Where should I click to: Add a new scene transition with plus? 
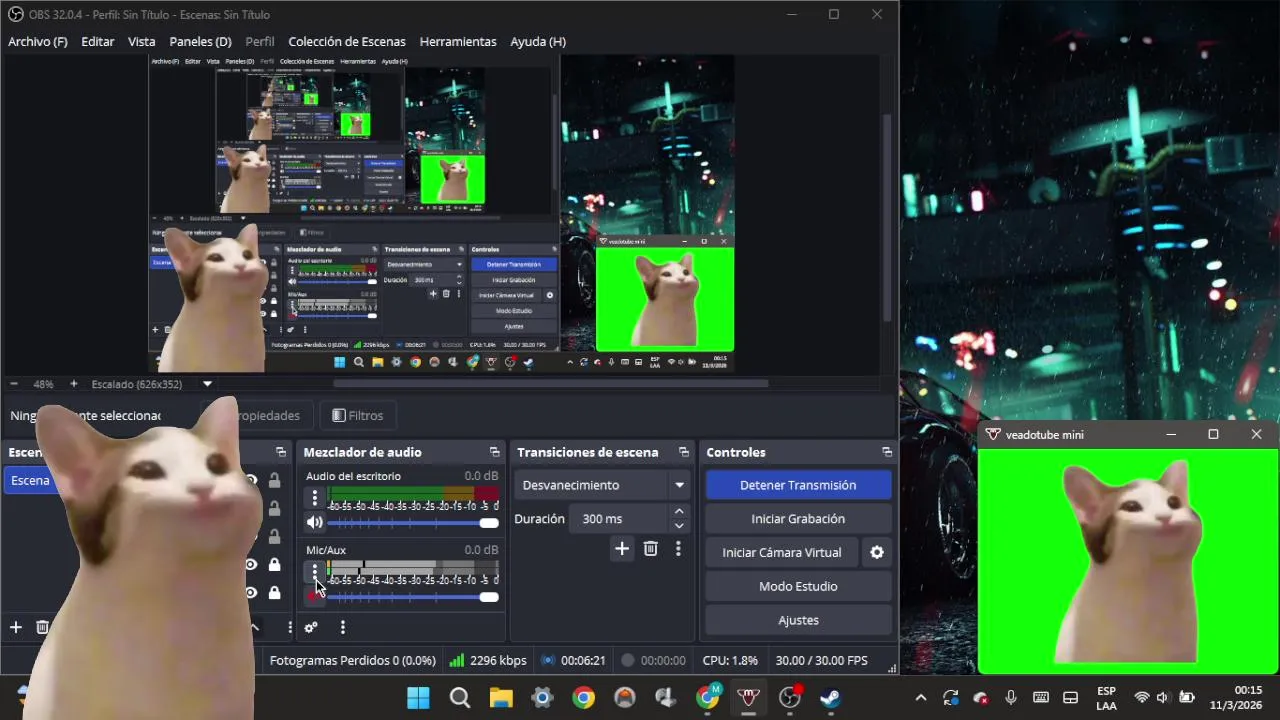click(622, 548)
